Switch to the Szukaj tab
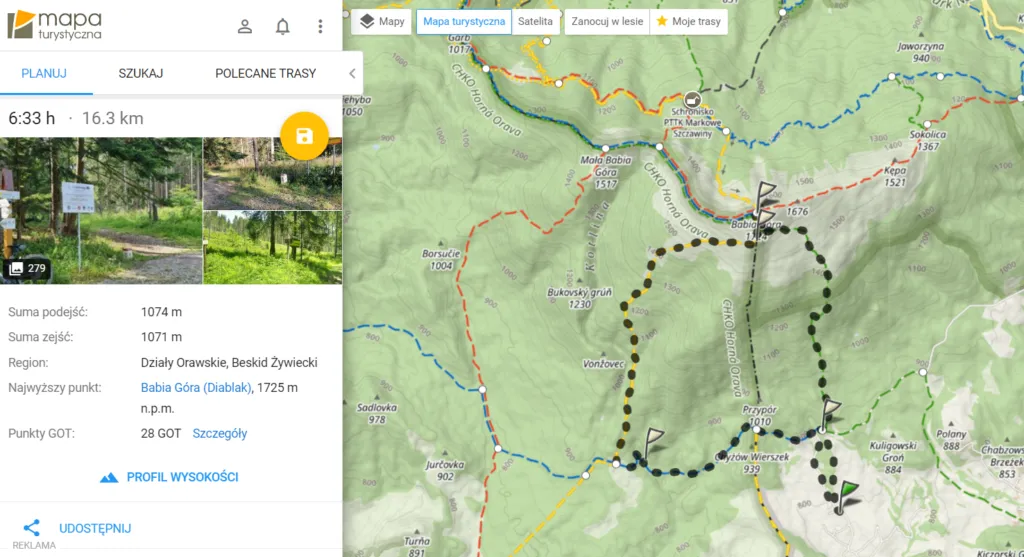The height and width of the screenshot is (557, 1024). click(x=141, y=73)
